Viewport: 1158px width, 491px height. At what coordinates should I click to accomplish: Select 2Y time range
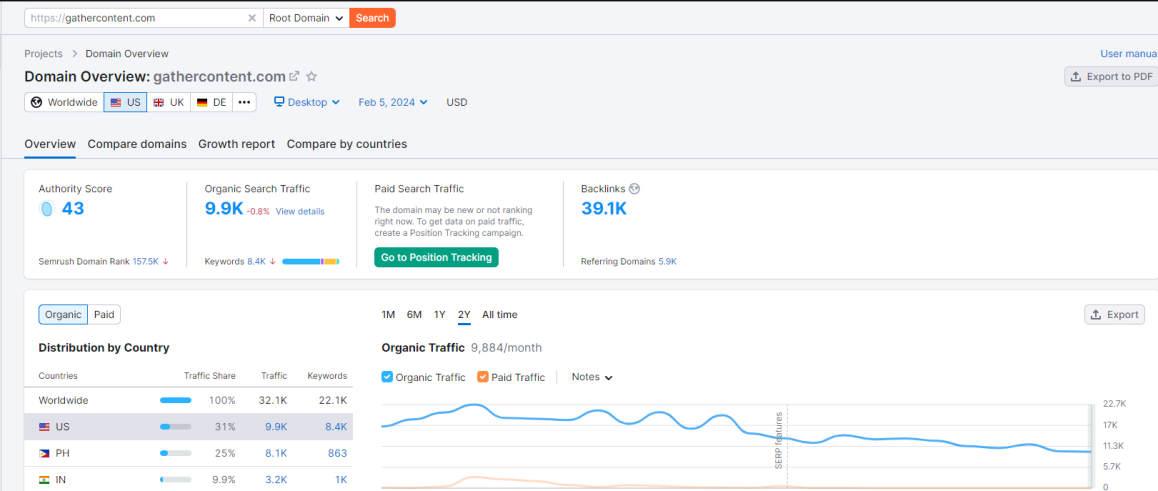tap(465, 315)
